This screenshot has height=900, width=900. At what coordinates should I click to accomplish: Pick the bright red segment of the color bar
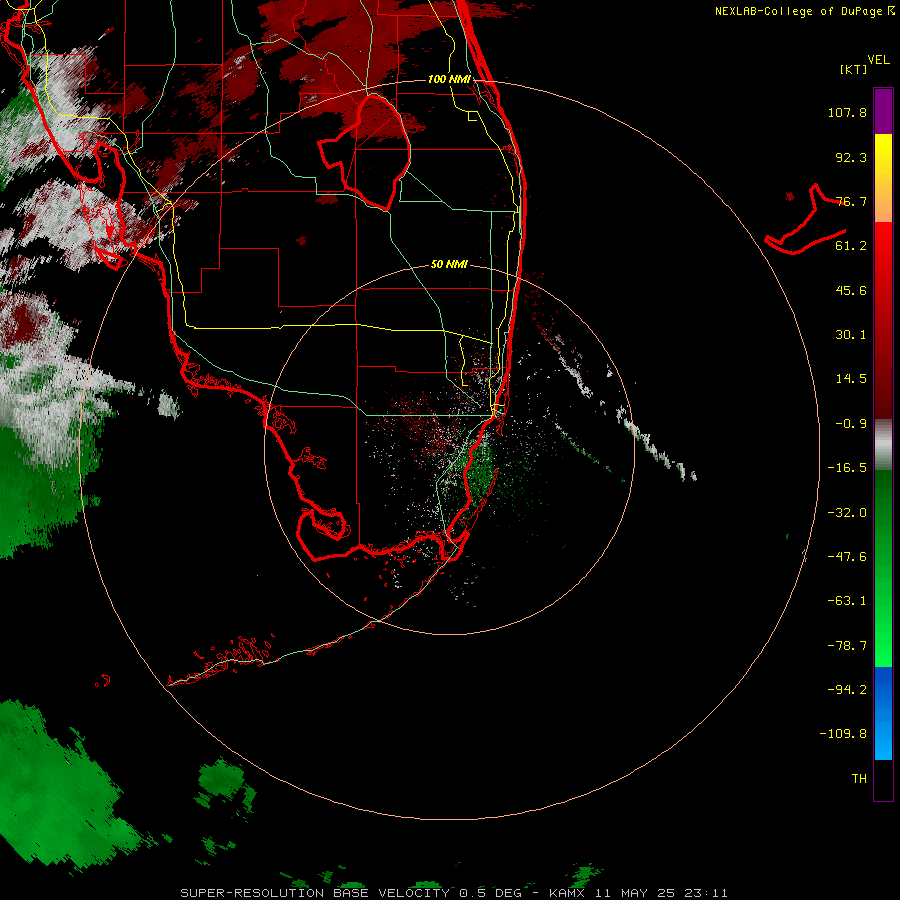pos(883,247)
